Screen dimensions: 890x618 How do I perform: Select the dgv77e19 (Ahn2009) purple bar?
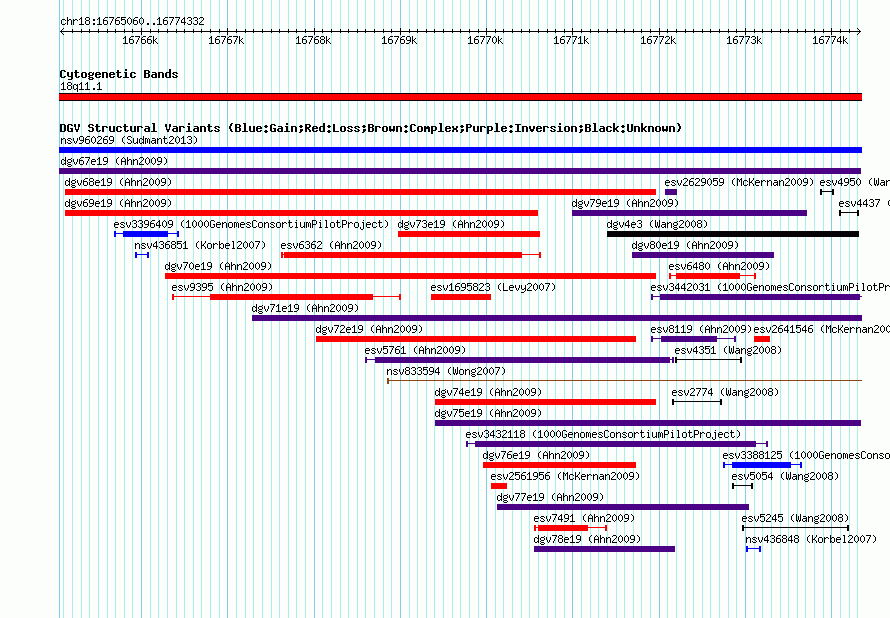point(623,507)
